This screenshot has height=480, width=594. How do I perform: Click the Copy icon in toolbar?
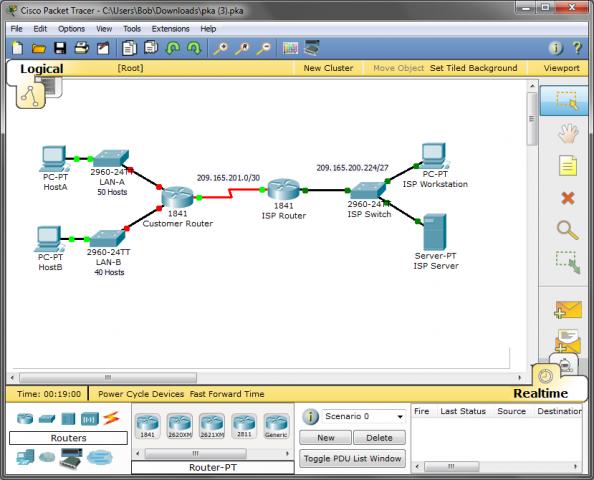pyautogui.click(x=129, y=48)
